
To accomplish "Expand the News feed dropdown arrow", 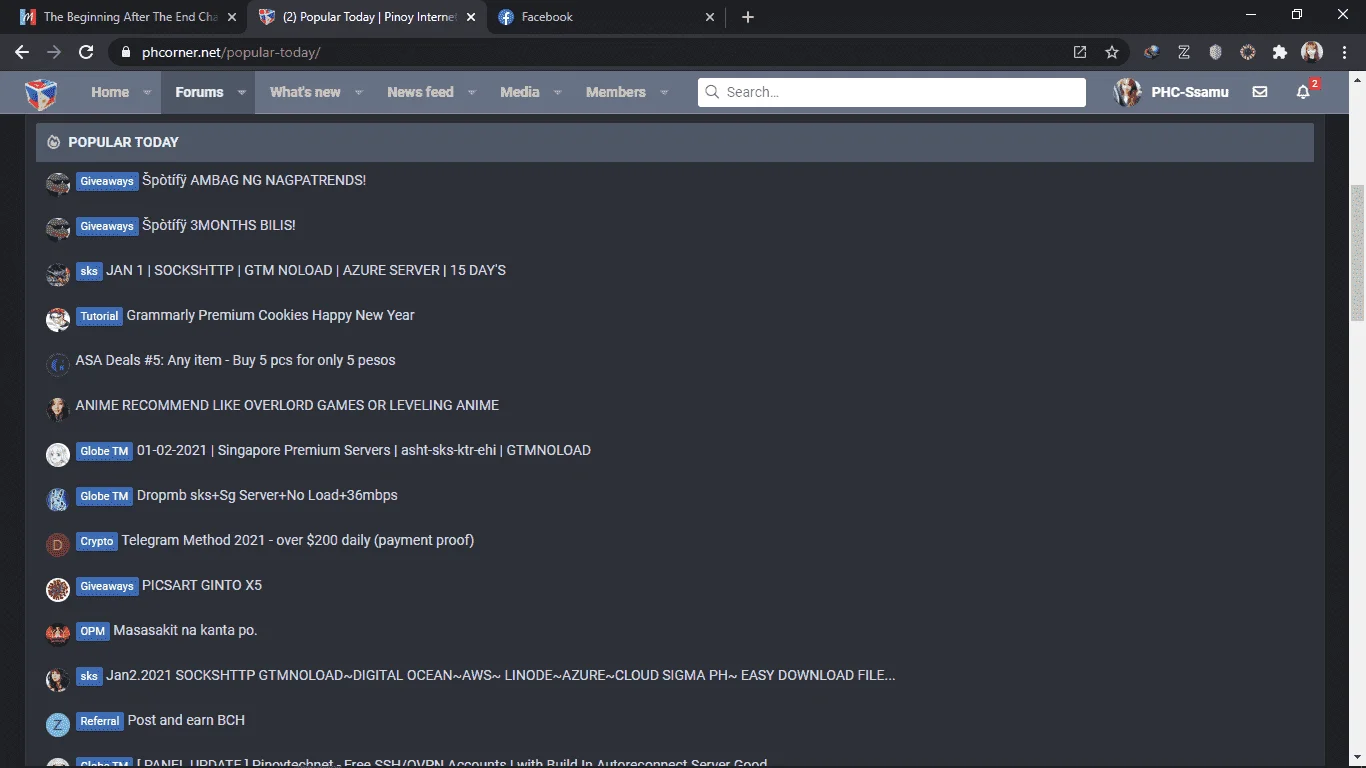I will (471, 92).
